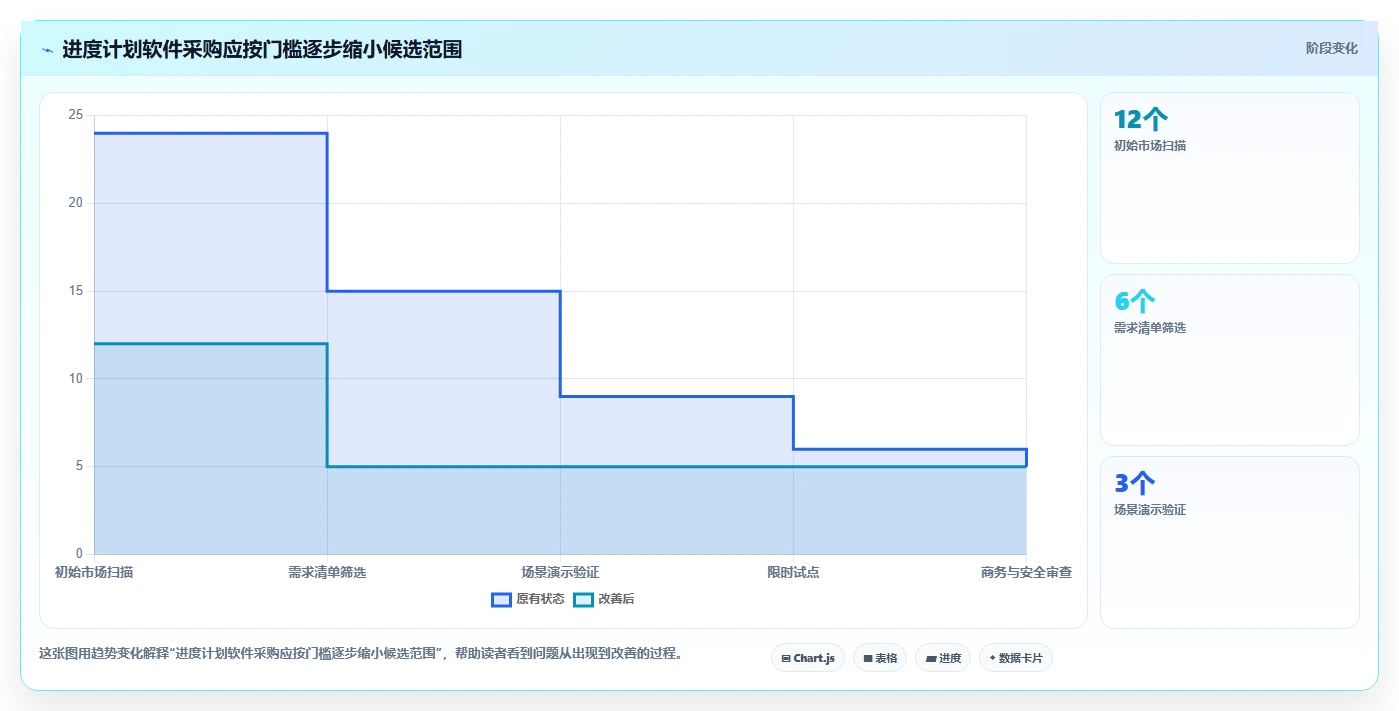This screenshot has width=1399, height=711.
Task: Open the 6个 需求清单筛选 data card
Action: [1230, 360]
